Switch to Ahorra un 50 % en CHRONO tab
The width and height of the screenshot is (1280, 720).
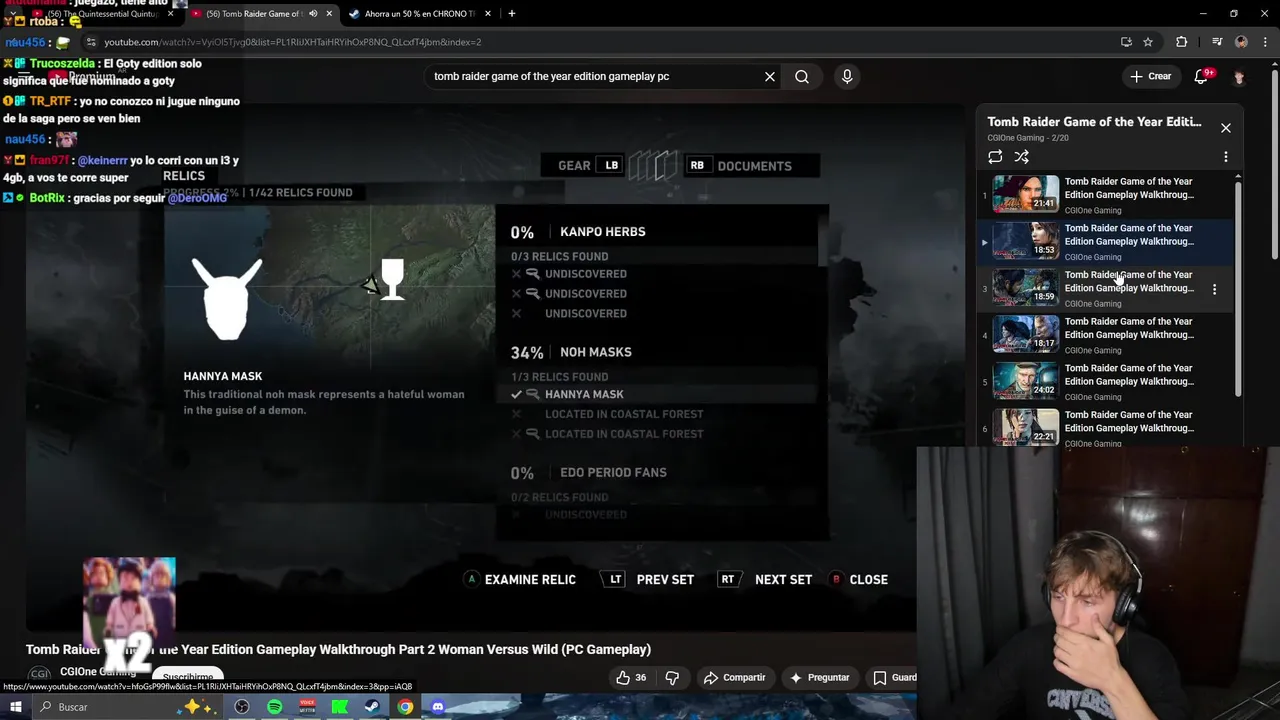[x=420, y=14]
